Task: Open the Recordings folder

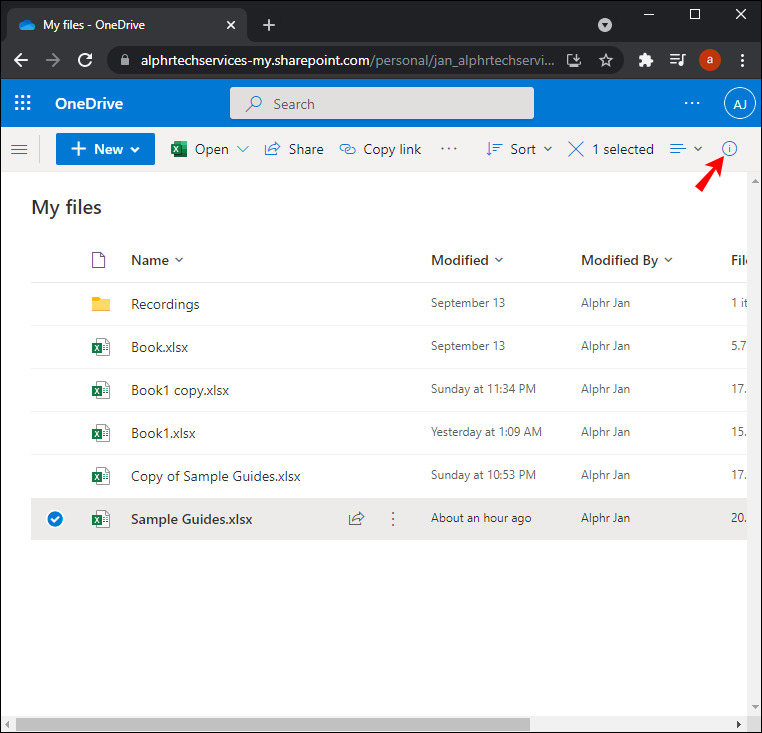Action: (165, 304)
